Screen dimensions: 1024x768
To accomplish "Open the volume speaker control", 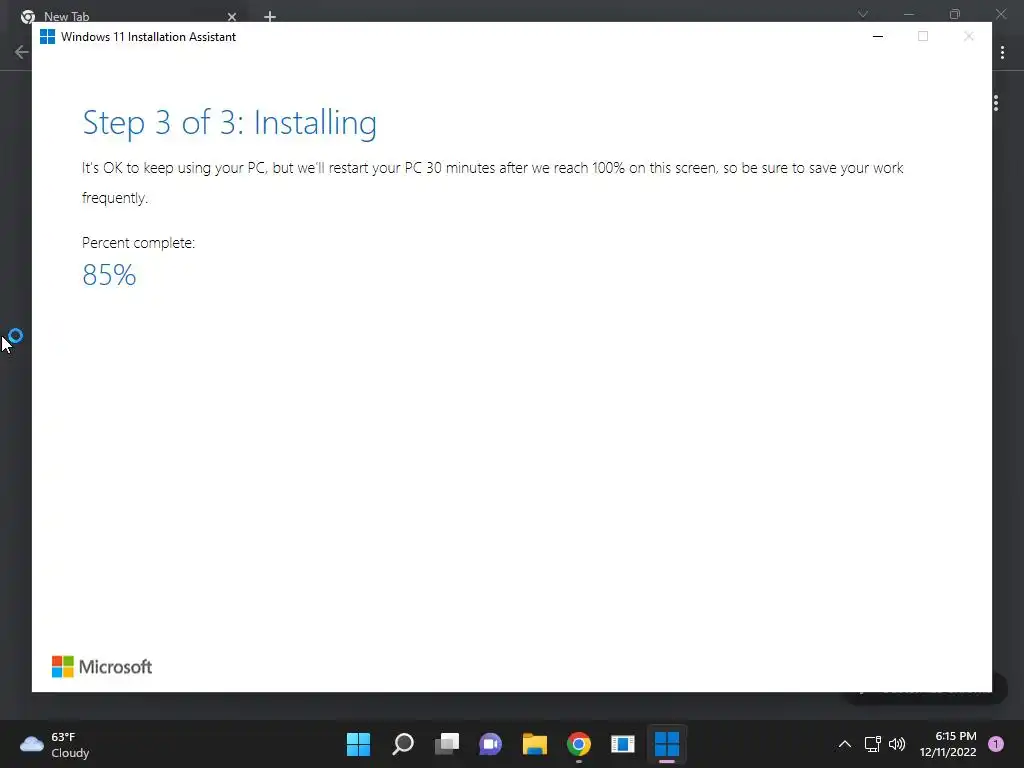I will pyautogui.click(x=897, y=744).
